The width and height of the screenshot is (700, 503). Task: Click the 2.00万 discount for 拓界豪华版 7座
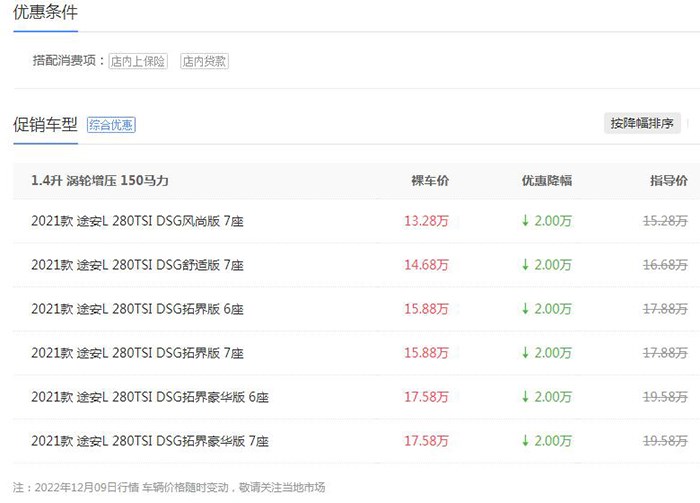point(547,441)
